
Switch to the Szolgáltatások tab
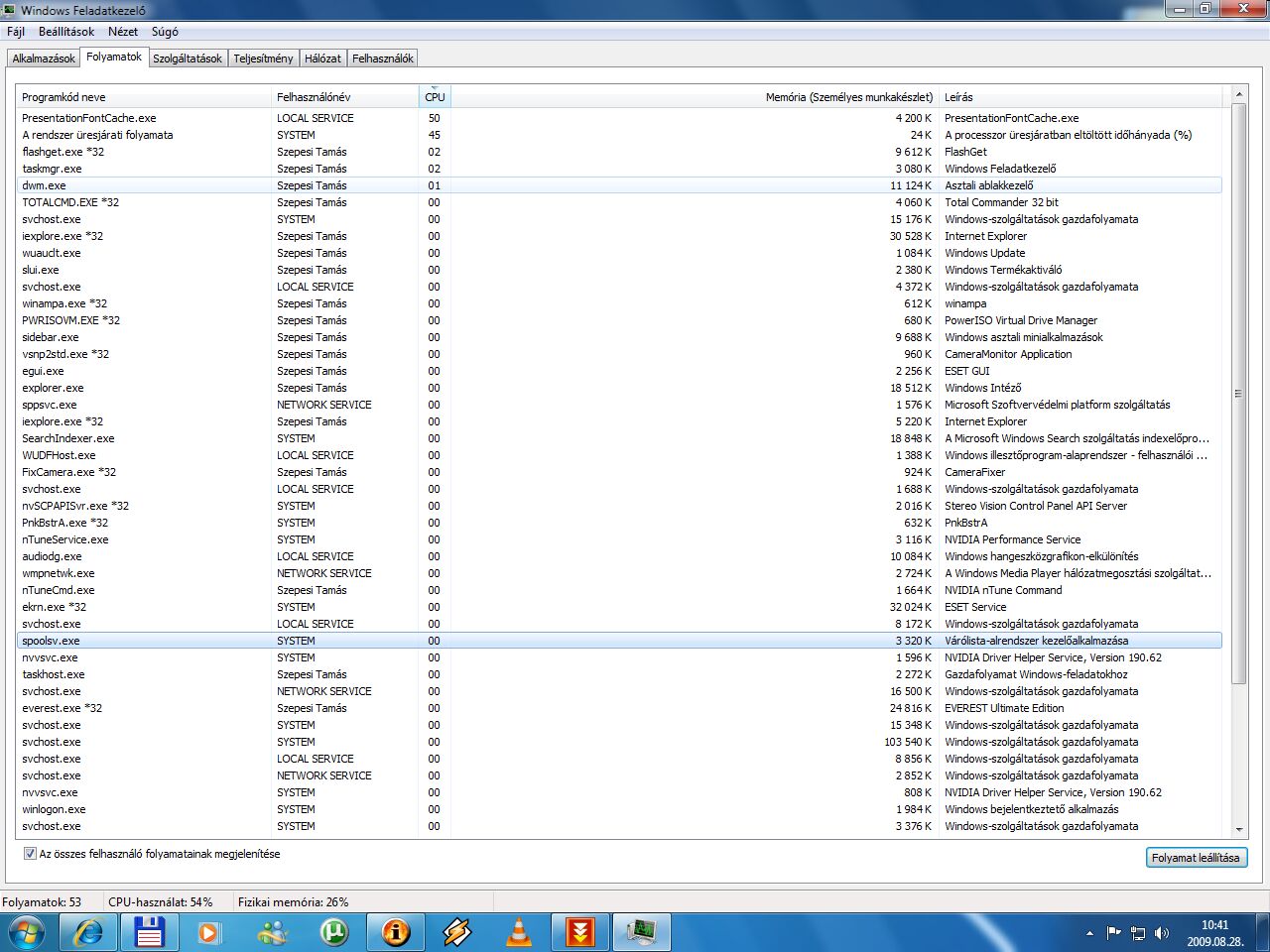click(188, 59)
